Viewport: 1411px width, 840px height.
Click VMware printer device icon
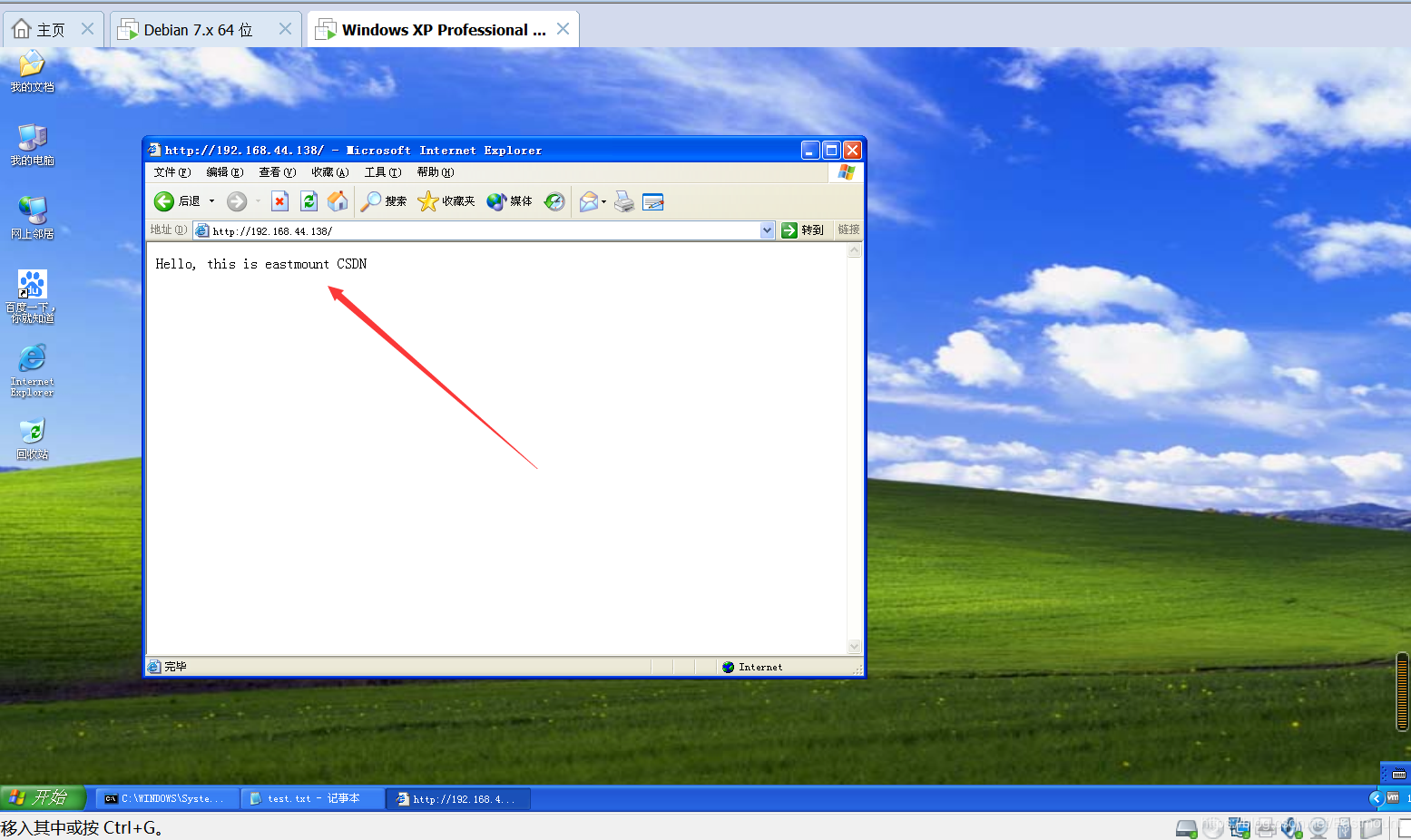tap(1266, 827)
